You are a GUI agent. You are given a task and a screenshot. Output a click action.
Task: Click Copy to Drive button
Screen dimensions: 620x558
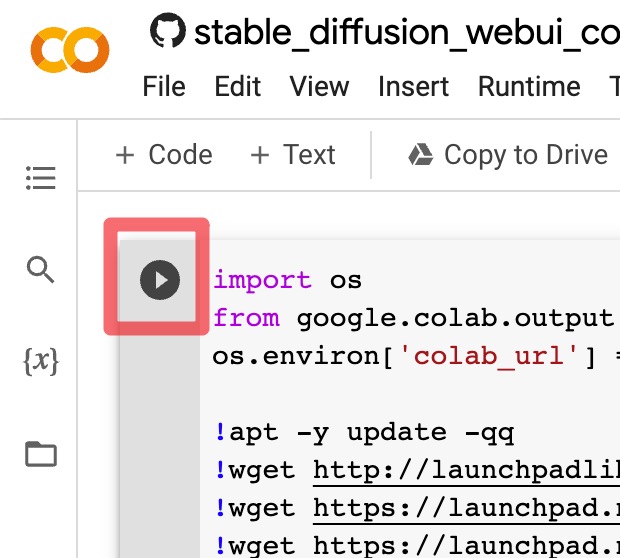(x=508, y=155)
